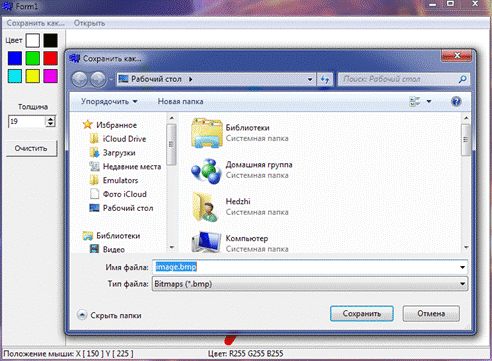The image size is (492, 361).
Task: Open the view options dropdown arrow
Action: click(429, 101)
